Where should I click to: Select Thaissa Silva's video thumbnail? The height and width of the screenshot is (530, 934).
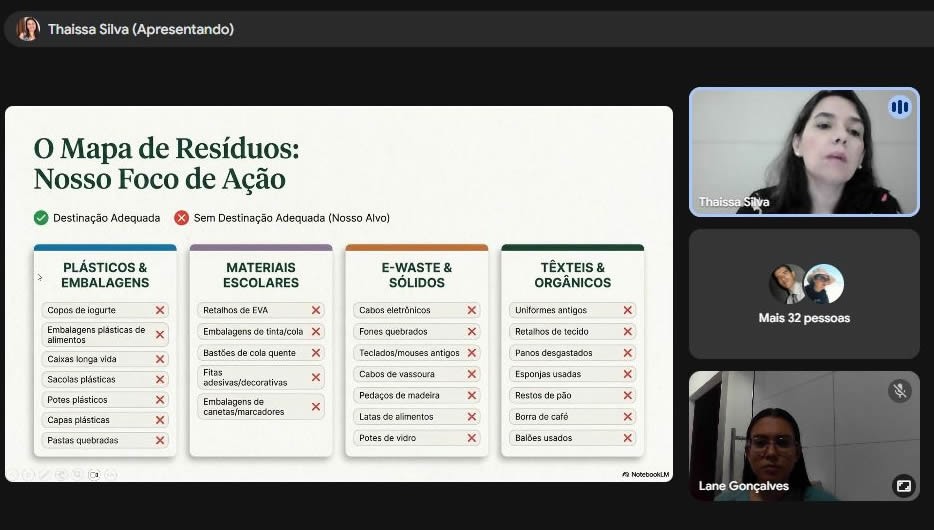click(x=804, y=152)
